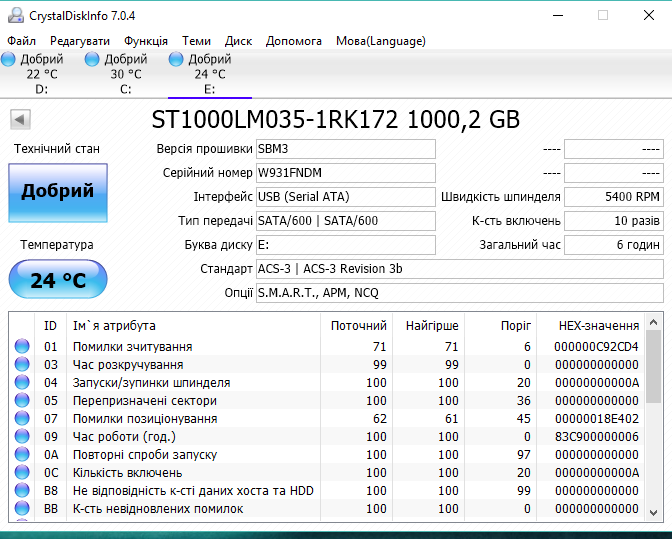Click blue status orb for attribute B8
The height and width of the screenshot is (539, 672).
click(22, 490)
